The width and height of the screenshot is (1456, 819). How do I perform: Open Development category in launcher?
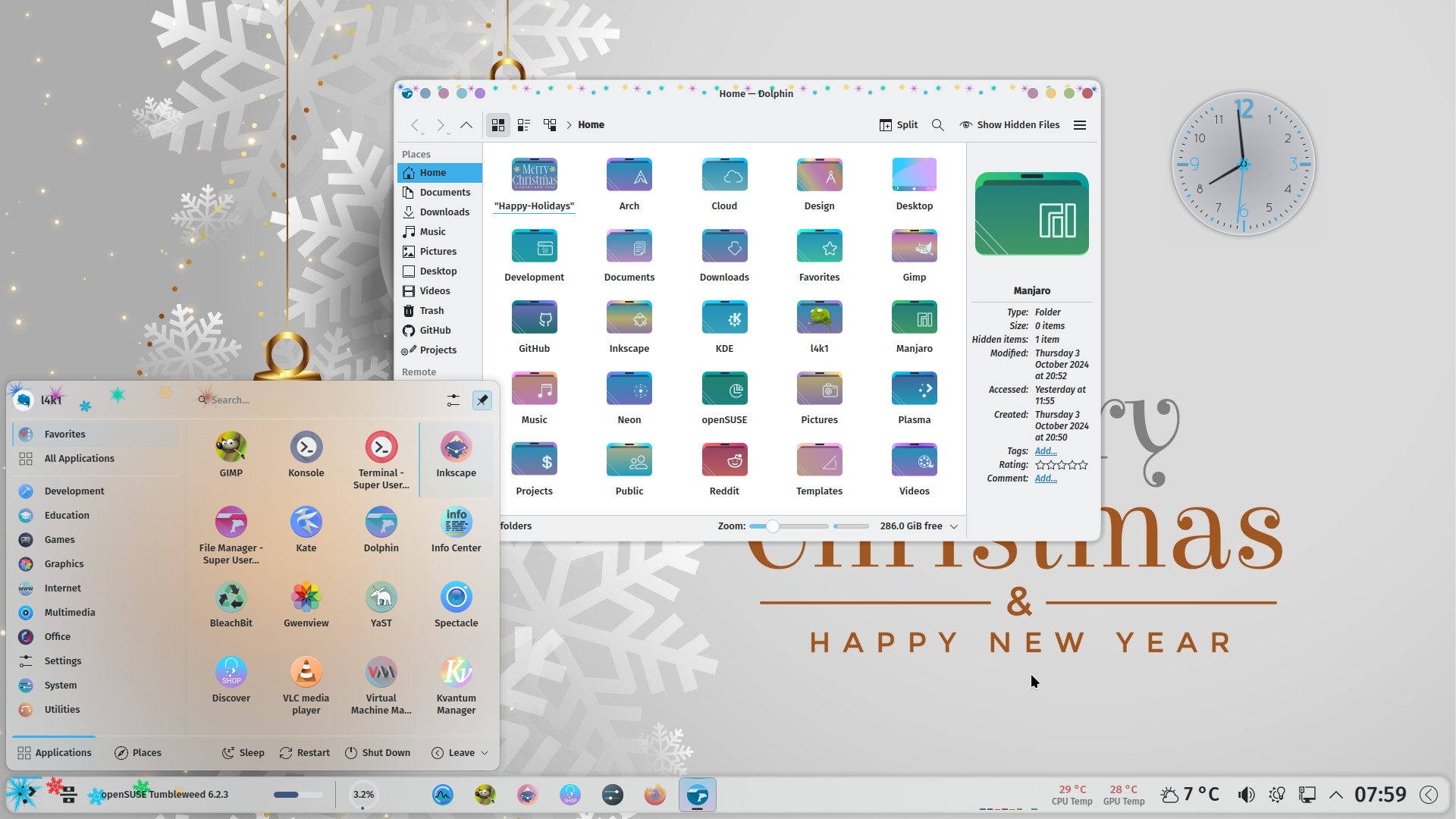tap(95, 491)
